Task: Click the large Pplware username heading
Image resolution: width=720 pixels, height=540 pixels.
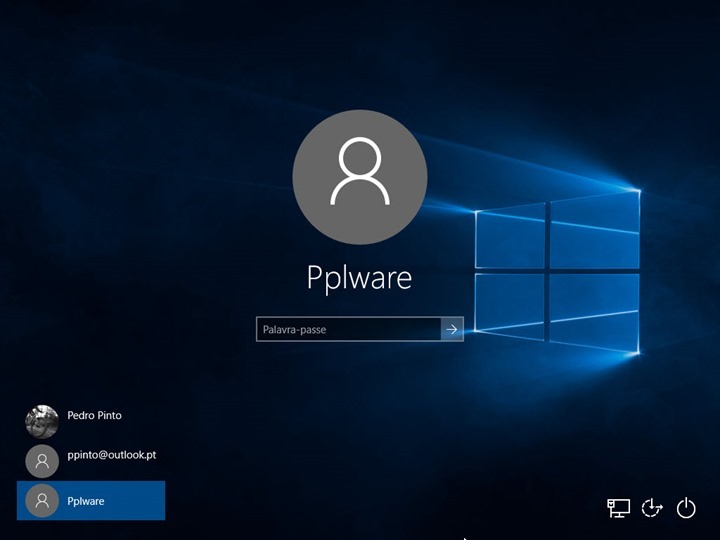Action: (359, 278)
